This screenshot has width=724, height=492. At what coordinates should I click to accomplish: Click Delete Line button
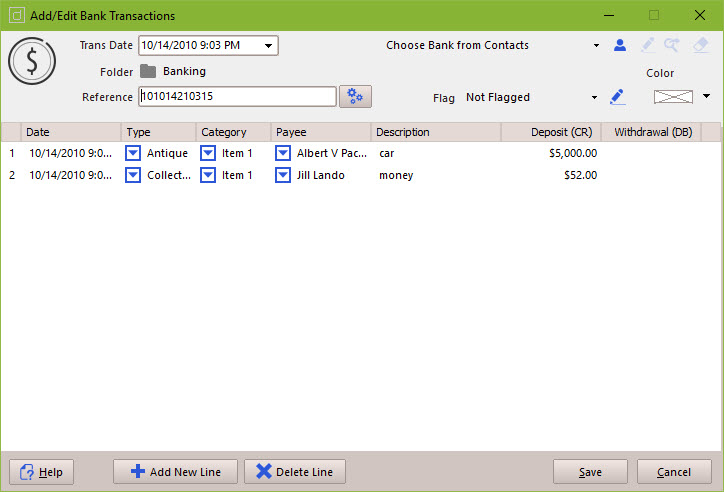click(295, 472)
